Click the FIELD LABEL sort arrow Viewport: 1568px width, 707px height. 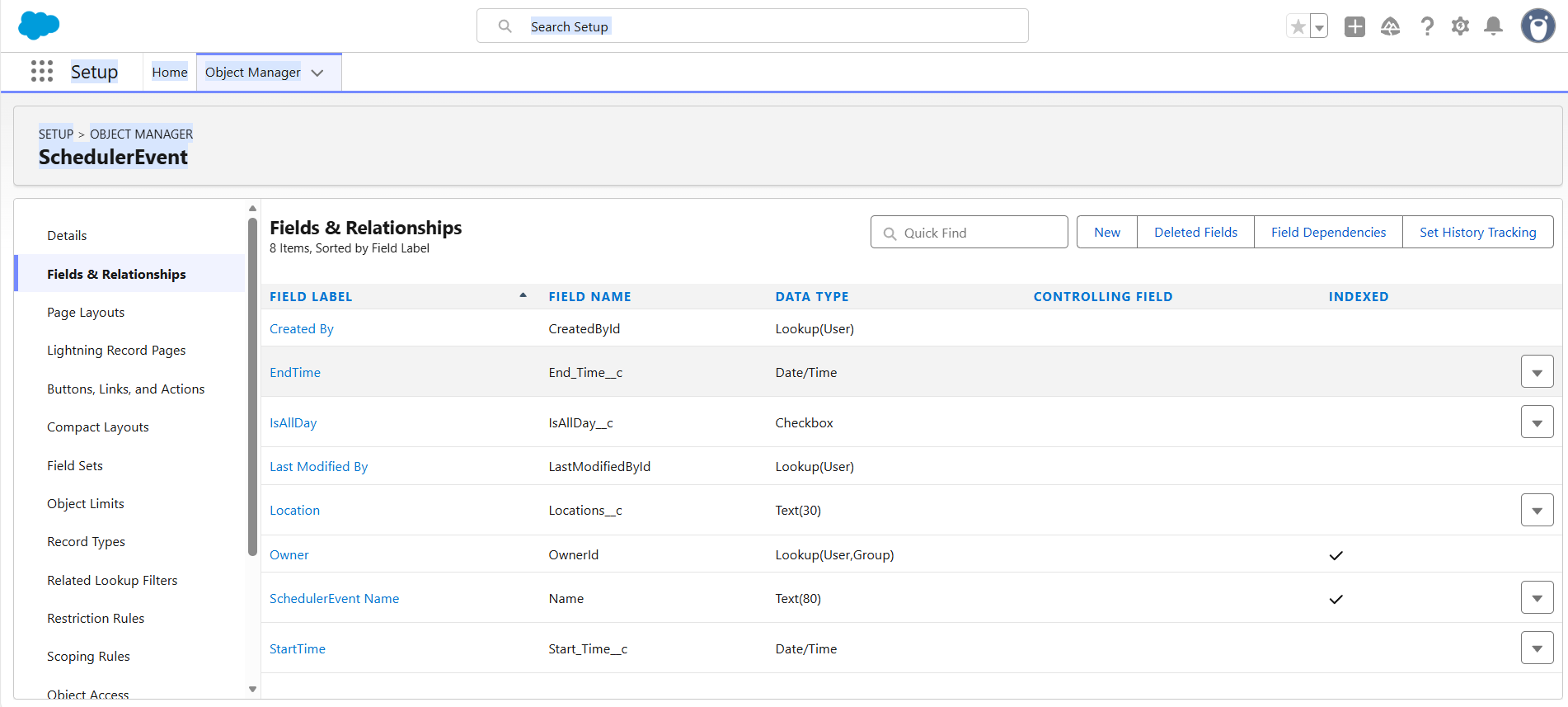pos(523,295)
